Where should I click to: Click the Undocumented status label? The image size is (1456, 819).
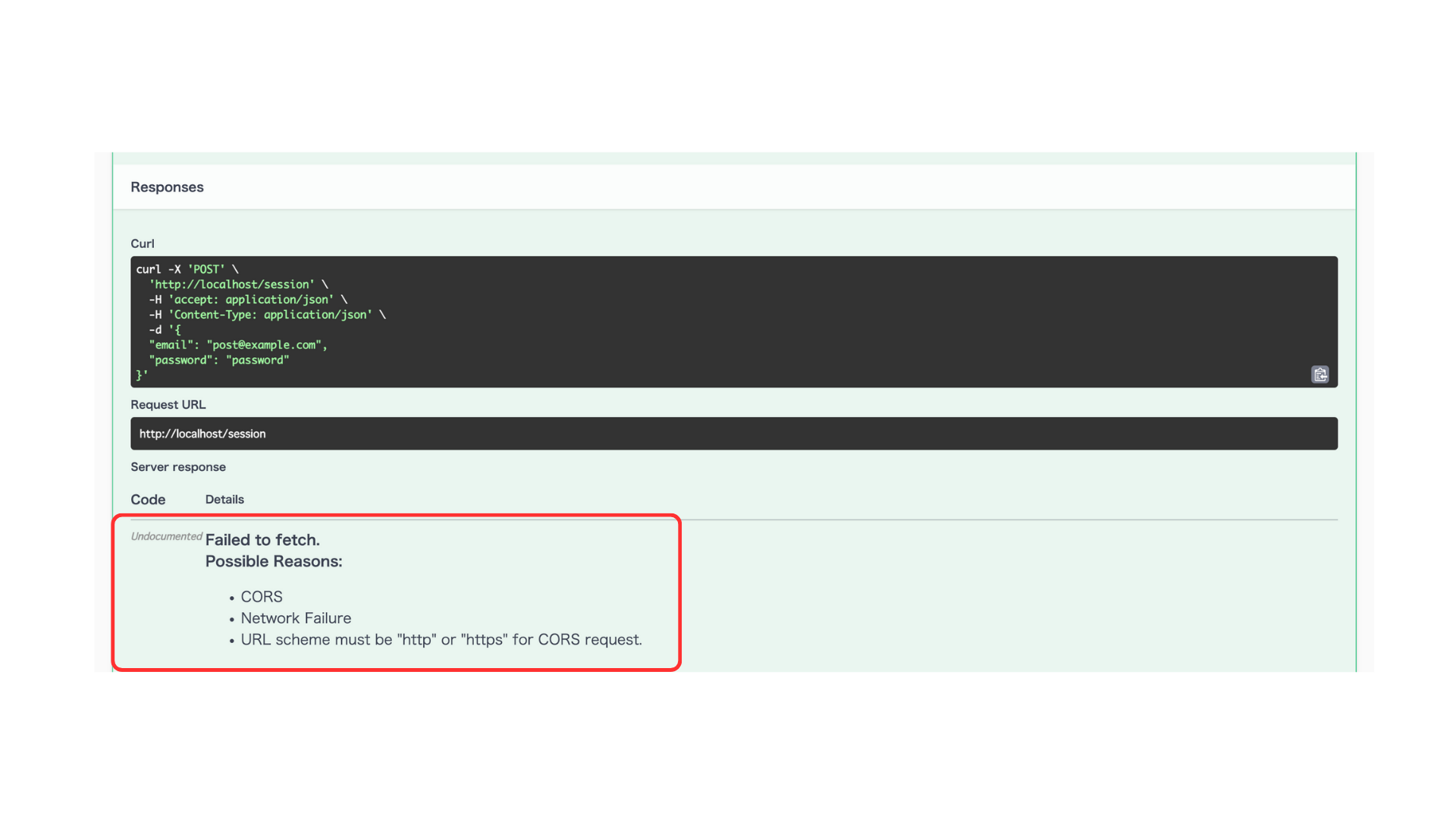tap(167, 536)
